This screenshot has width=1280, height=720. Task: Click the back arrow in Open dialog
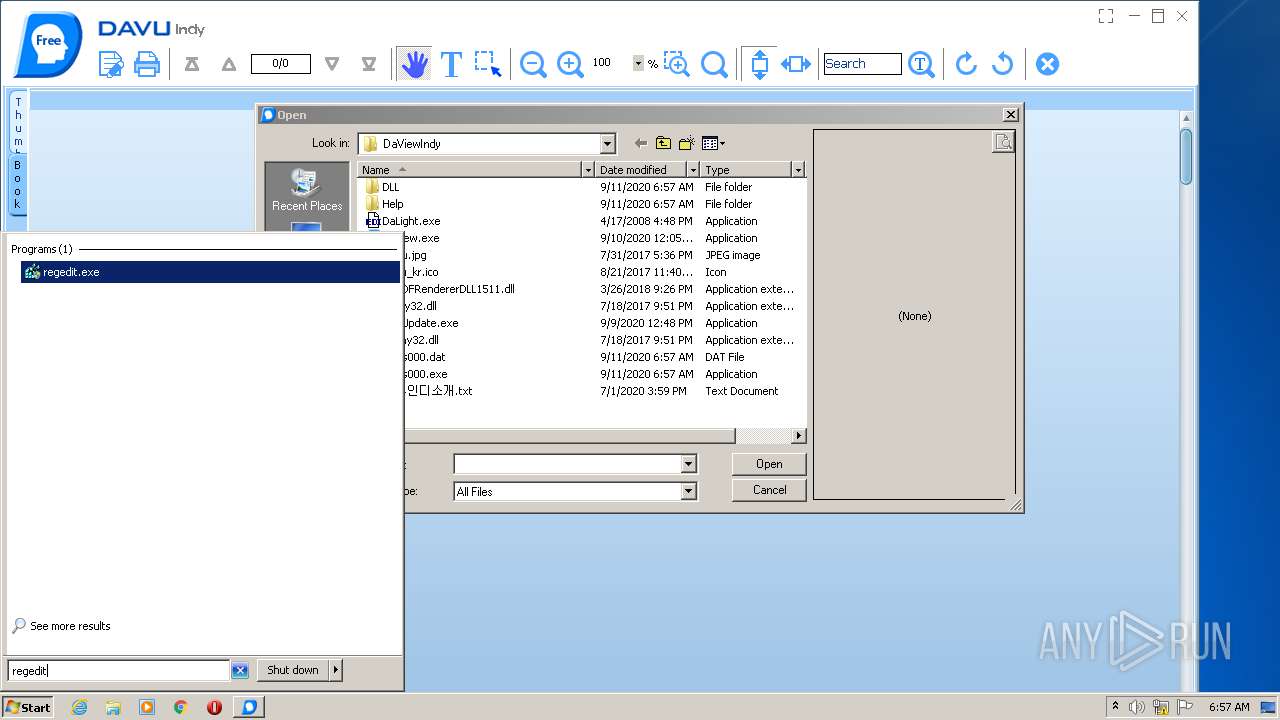coord(641,143)
